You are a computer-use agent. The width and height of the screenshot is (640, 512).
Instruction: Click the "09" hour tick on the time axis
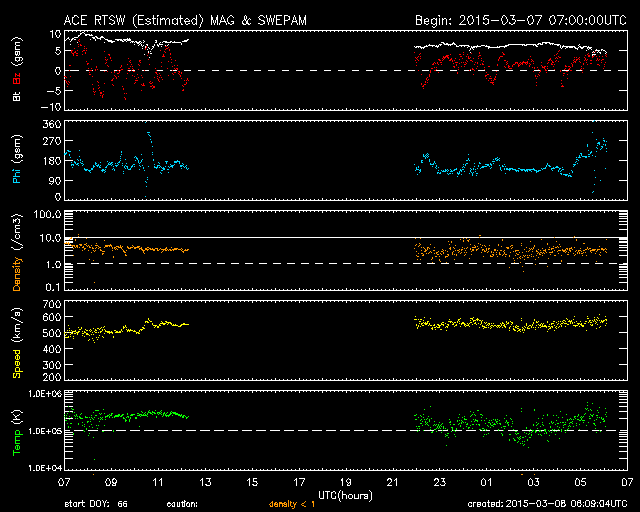111,483
